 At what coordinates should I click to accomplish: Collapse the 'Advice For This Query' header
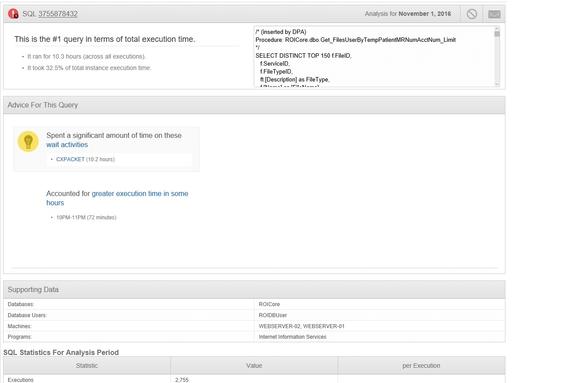coord(254,105)
